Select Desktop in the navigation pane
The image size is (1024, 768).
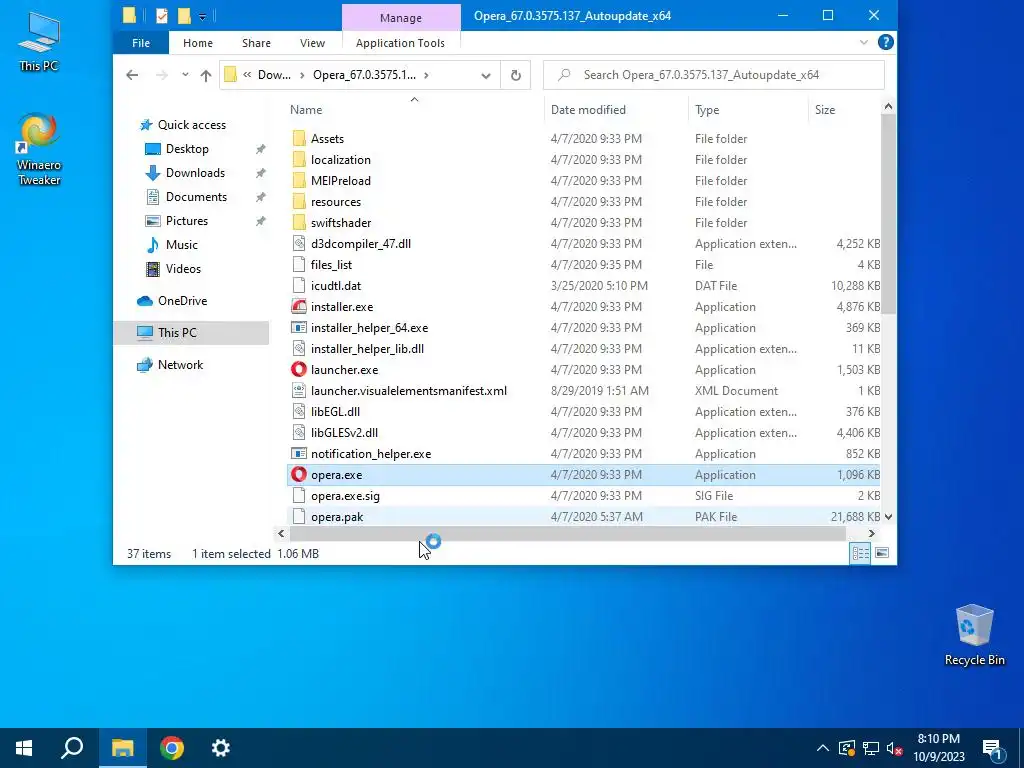[187, 149]
